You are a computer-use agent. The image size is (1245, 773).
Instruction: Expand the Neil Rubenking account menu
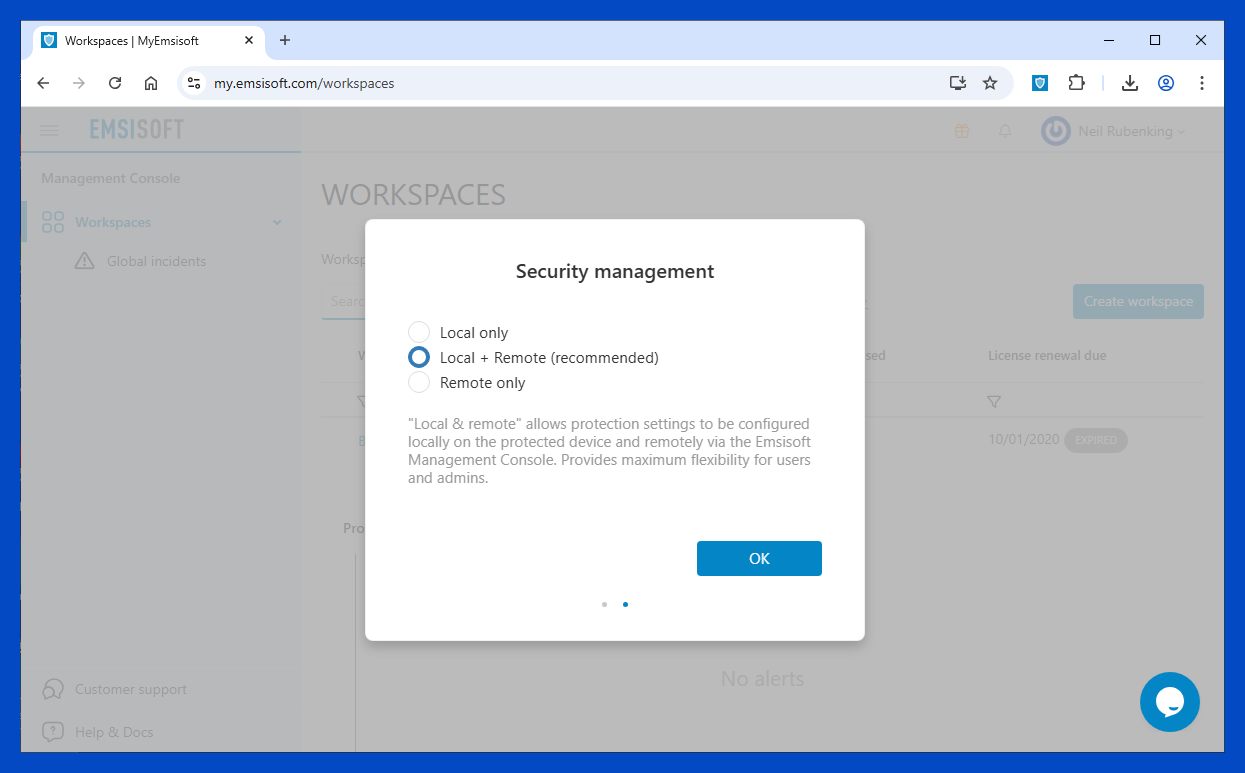[1131, 131]
